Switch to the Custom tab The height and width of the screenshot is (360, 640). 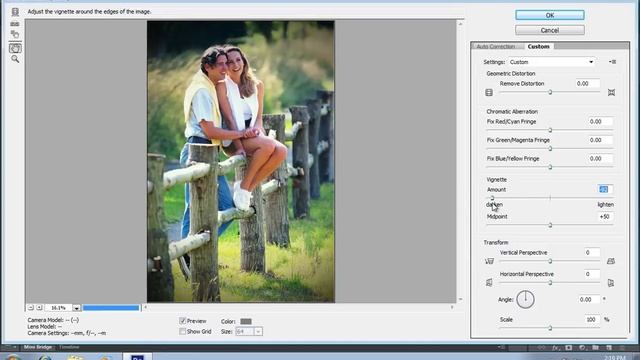pyautogui.click(x=538, y=47)
